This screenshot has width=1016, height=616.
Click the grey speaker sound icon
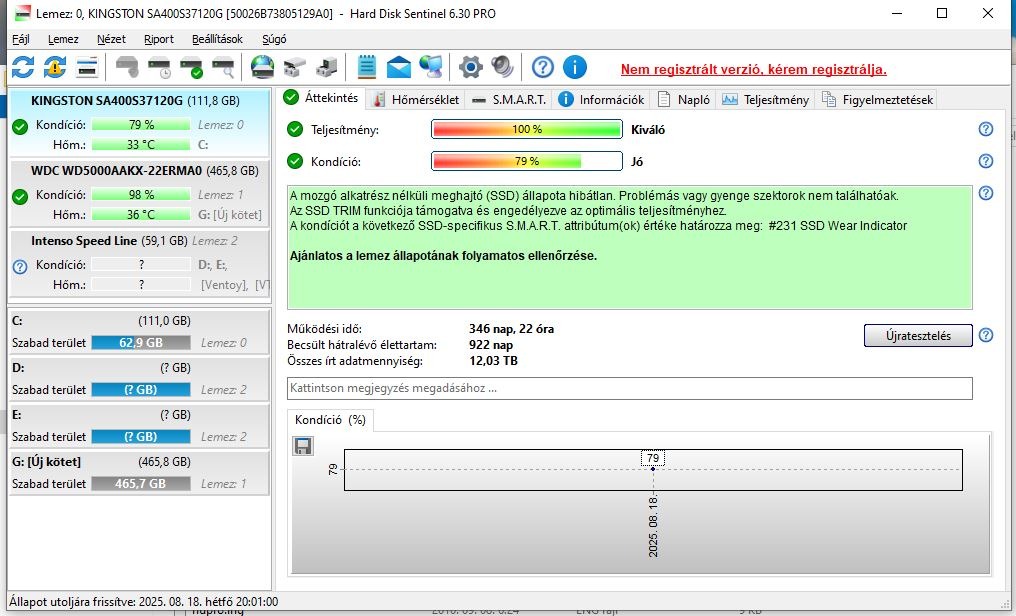[x=502, y=67]
